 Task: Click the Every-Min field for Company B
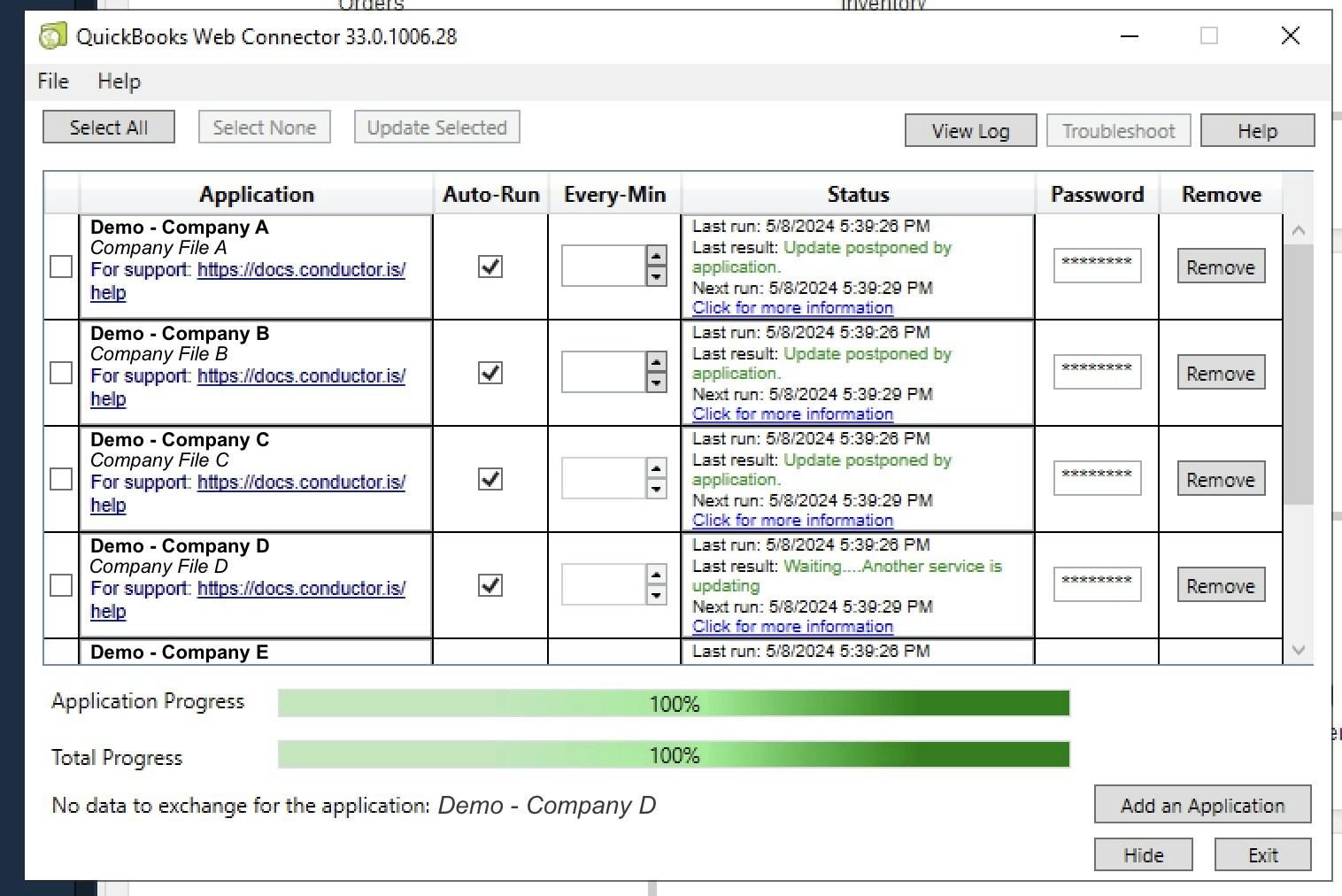tap(604, 372)
